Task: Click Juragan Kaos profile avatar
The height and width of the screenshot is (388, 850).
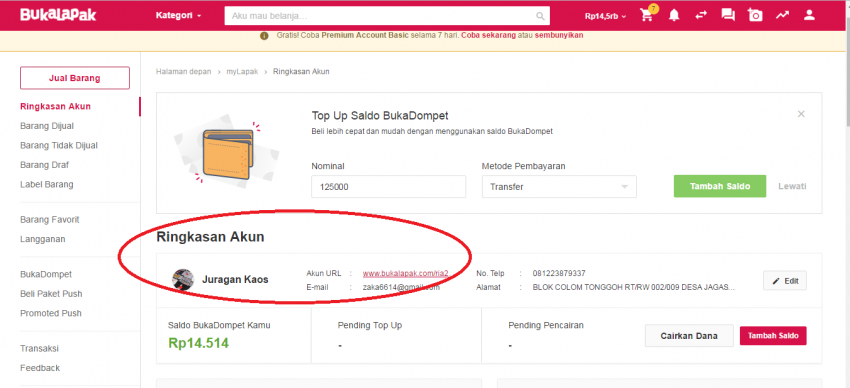Action: coord(183,280)
